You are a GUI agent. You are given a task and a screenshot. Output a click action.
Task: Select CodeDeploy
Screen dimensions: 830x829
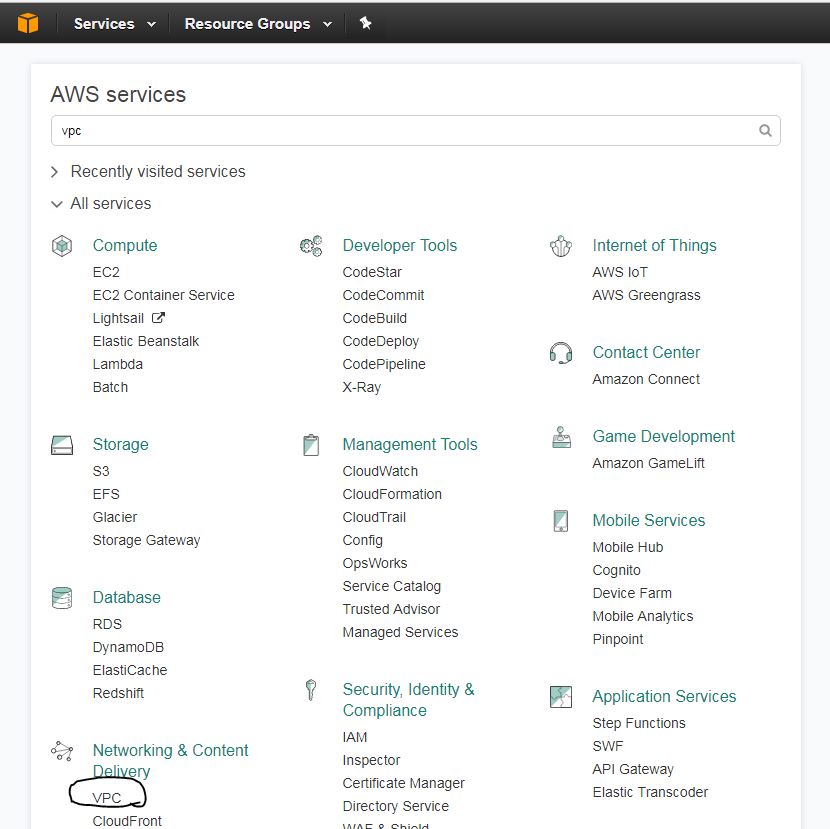point(381,341)
